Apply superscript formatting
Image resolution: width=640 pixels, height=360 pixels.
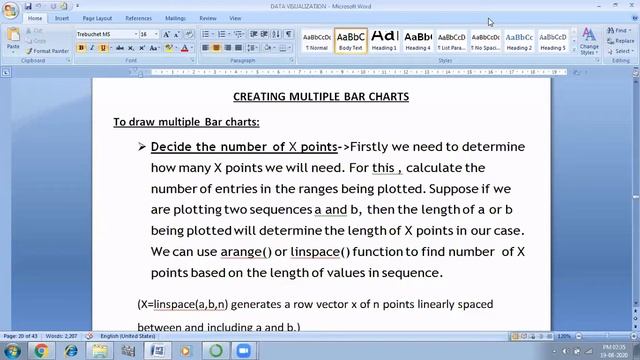pos(142,48)
